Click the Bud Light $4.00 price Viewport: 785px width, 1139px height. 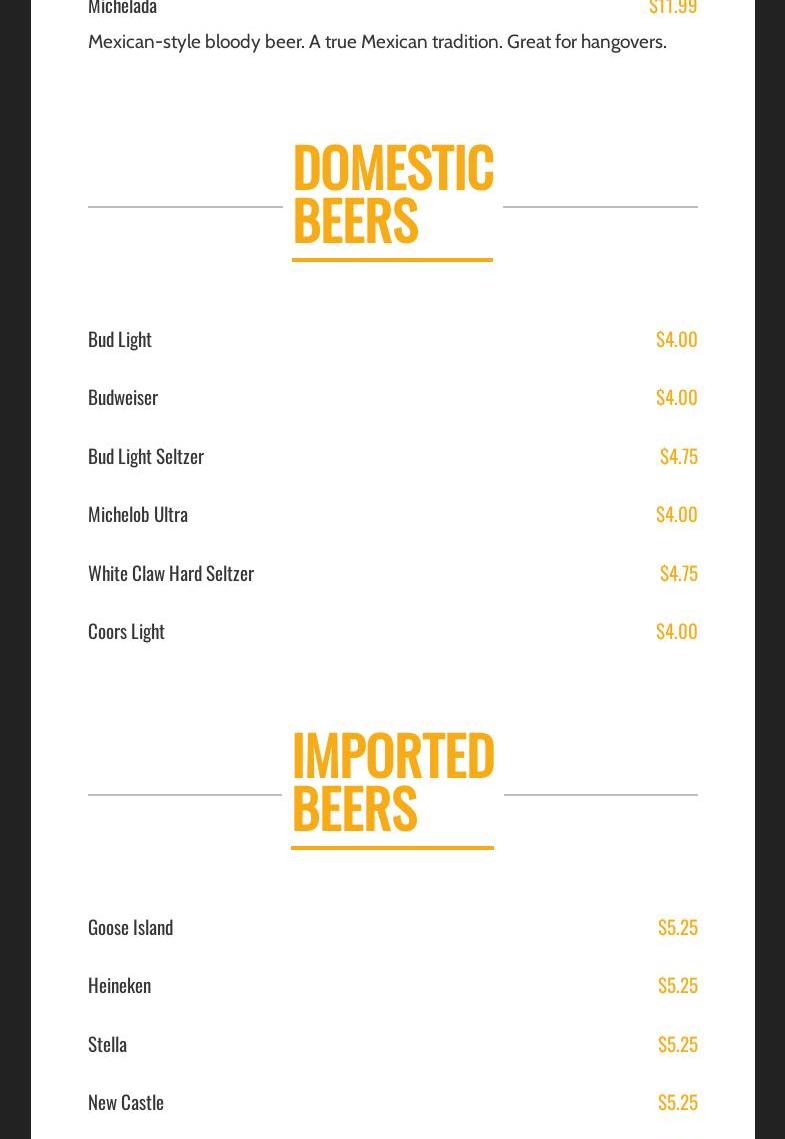[676, 339]
